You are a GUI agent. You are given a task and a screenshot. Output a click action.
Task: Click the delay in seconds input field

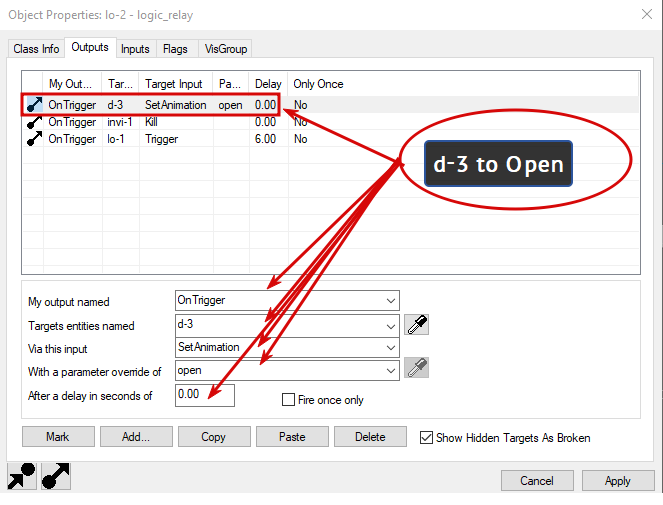205,395
